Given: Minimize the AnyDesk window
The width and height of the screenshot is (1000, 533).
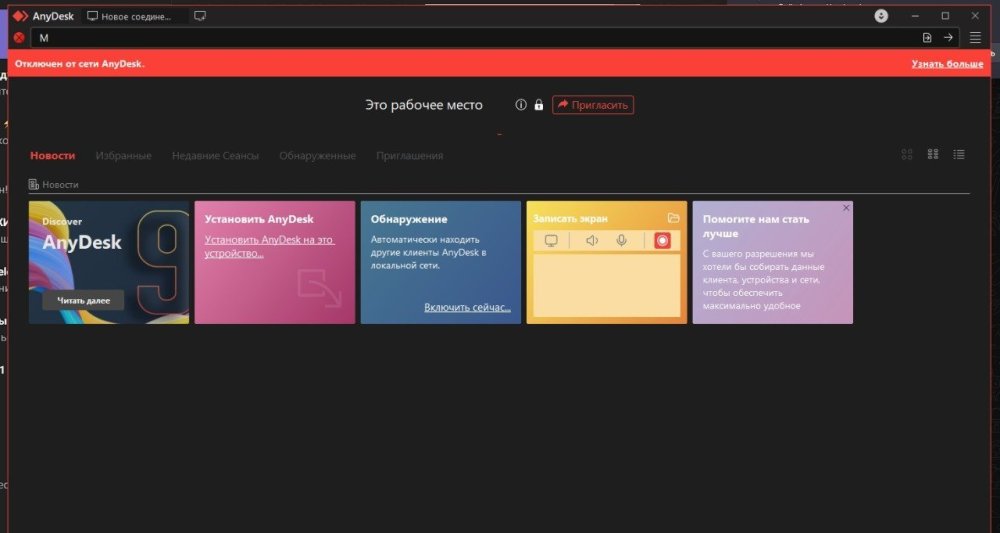Looking at the screenshot, I should pyautogui.click(x=916, y=16).
